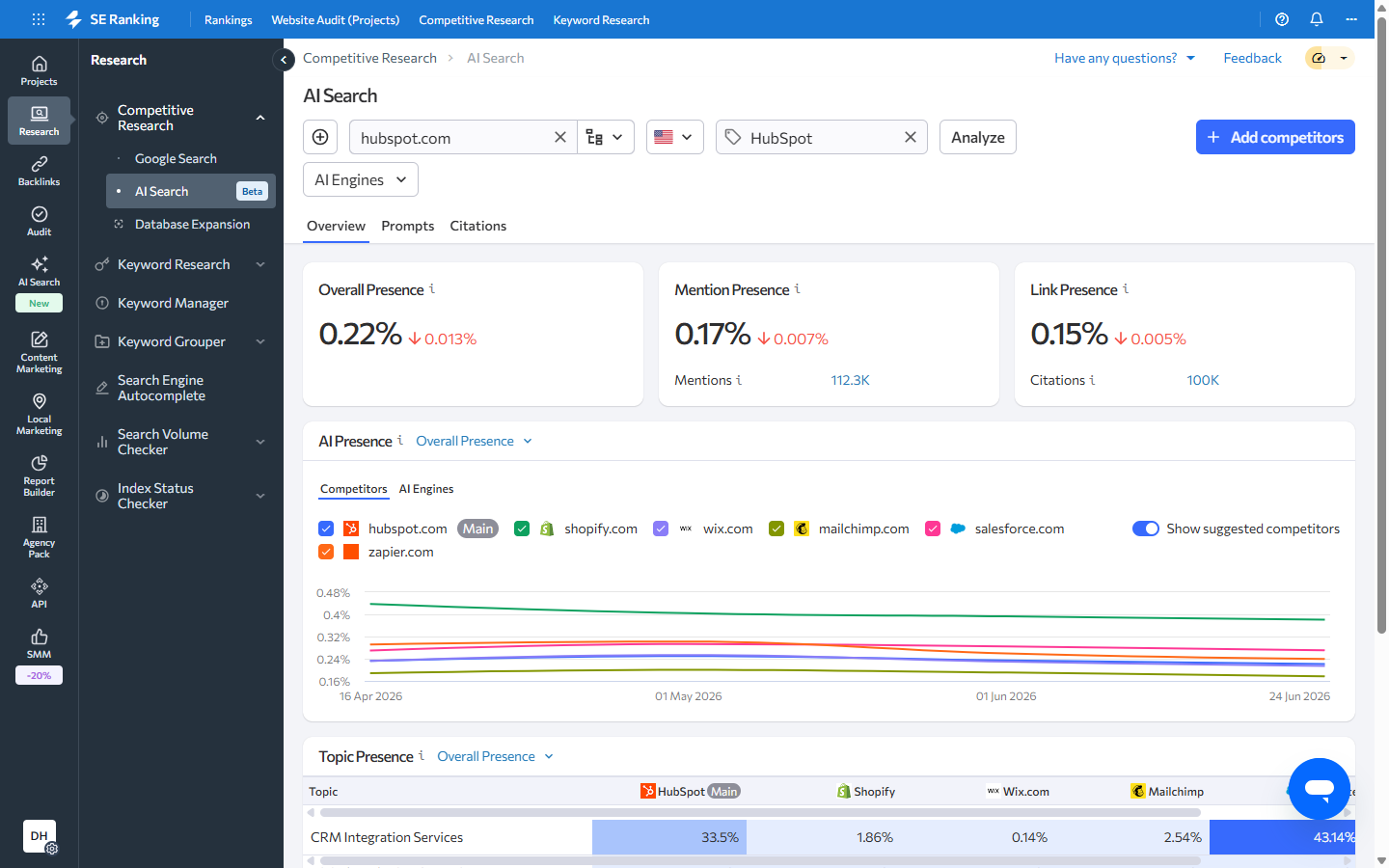This screenshot has width=1389, height=868.
Task: Uncheck the wix.com checkbox
Action: pyautogui.click(x=661, y=529)
